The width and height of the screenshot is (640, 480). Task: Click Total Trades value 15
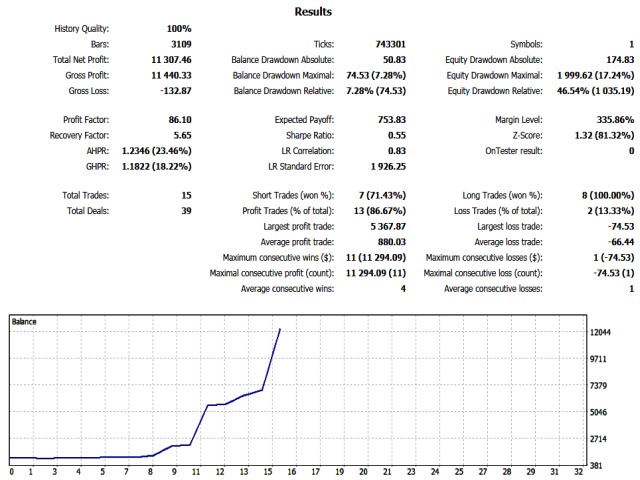187,196
